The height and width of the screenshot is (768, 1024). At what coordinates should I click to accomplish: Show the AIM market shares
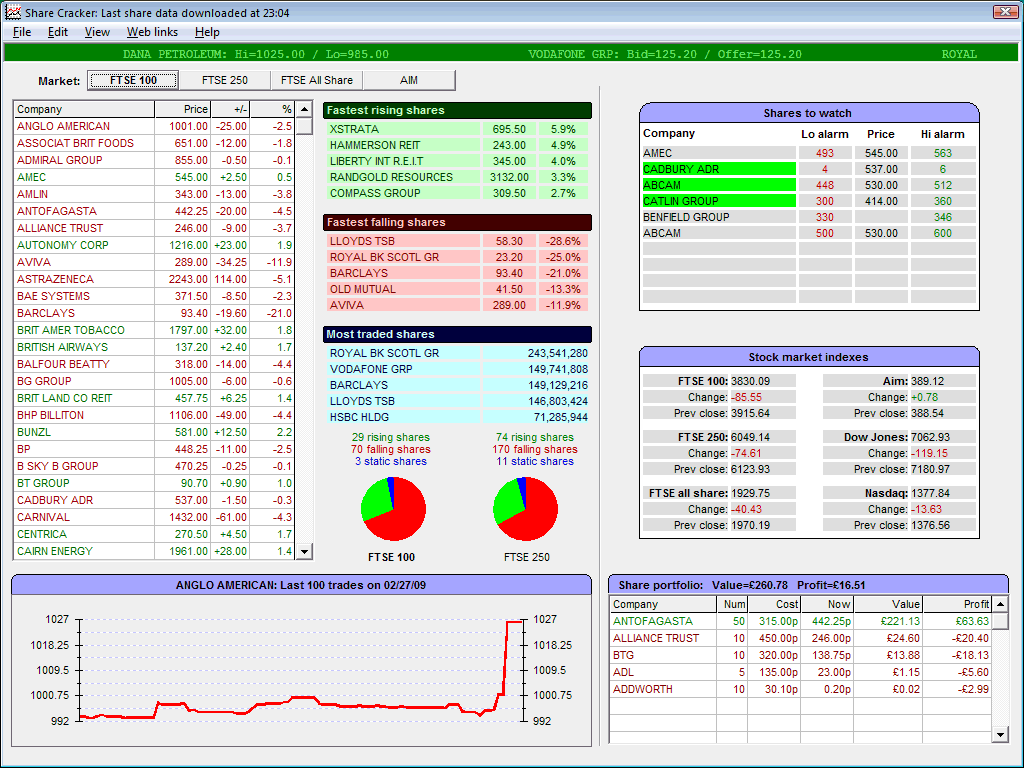tap(408, 80)
